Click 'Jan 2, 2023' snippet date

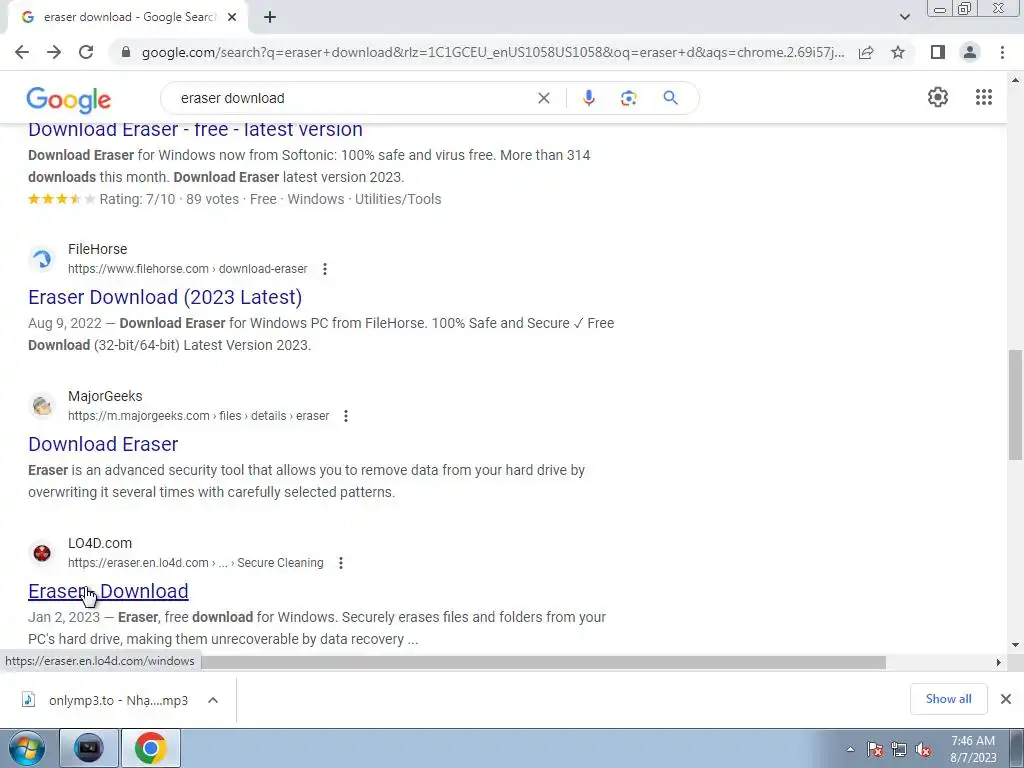64,617
